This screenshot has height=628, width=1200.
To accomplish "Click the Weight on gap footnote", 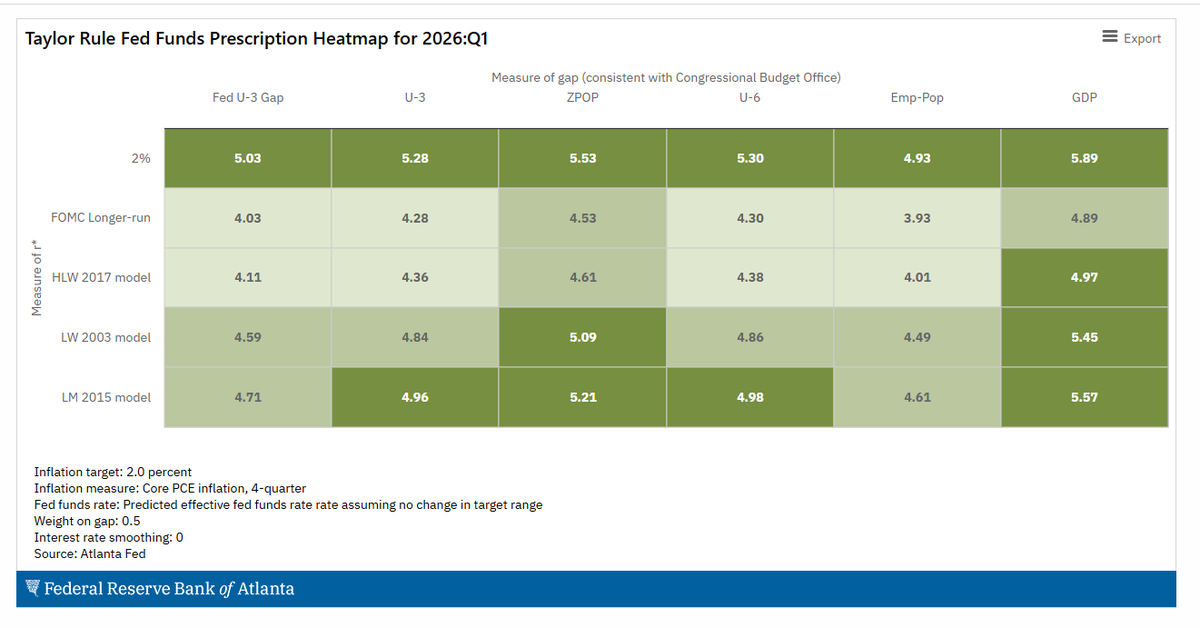I will point(88,521).
